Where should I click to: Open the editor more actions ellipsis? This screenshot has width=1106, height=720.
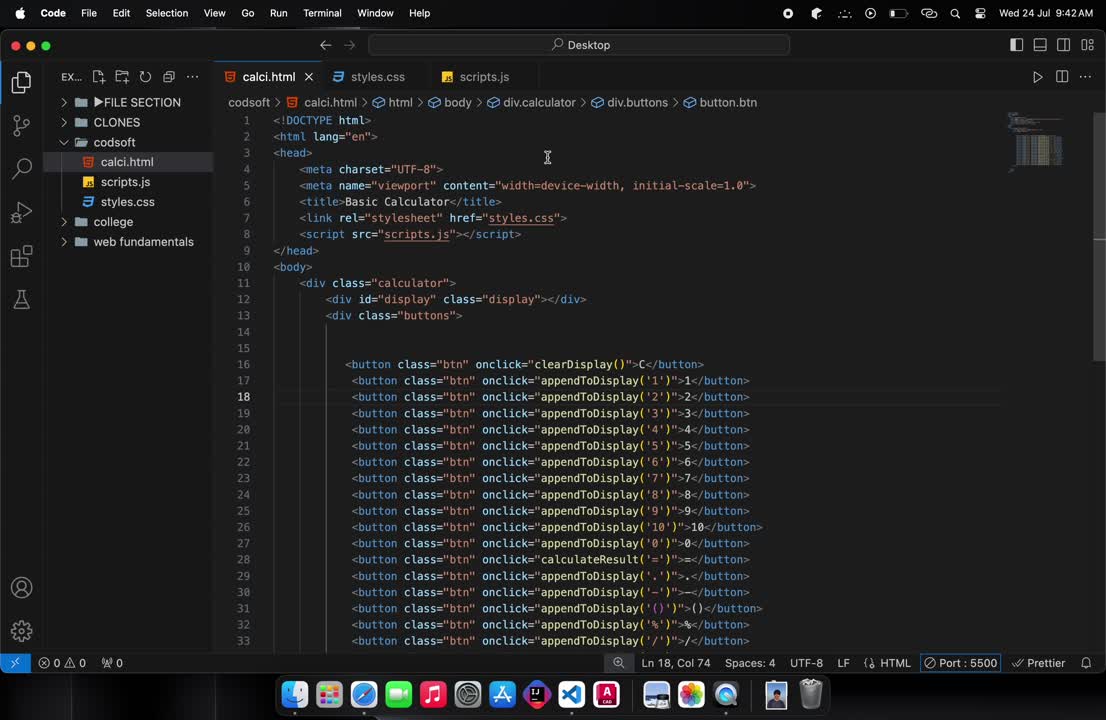point(1086,77)
